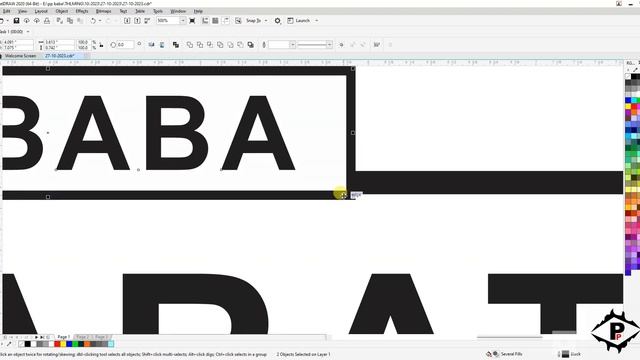The image size is (640, 360).
Task: Click the bottom-right selection handle of the frame
Action: [353, 196]
